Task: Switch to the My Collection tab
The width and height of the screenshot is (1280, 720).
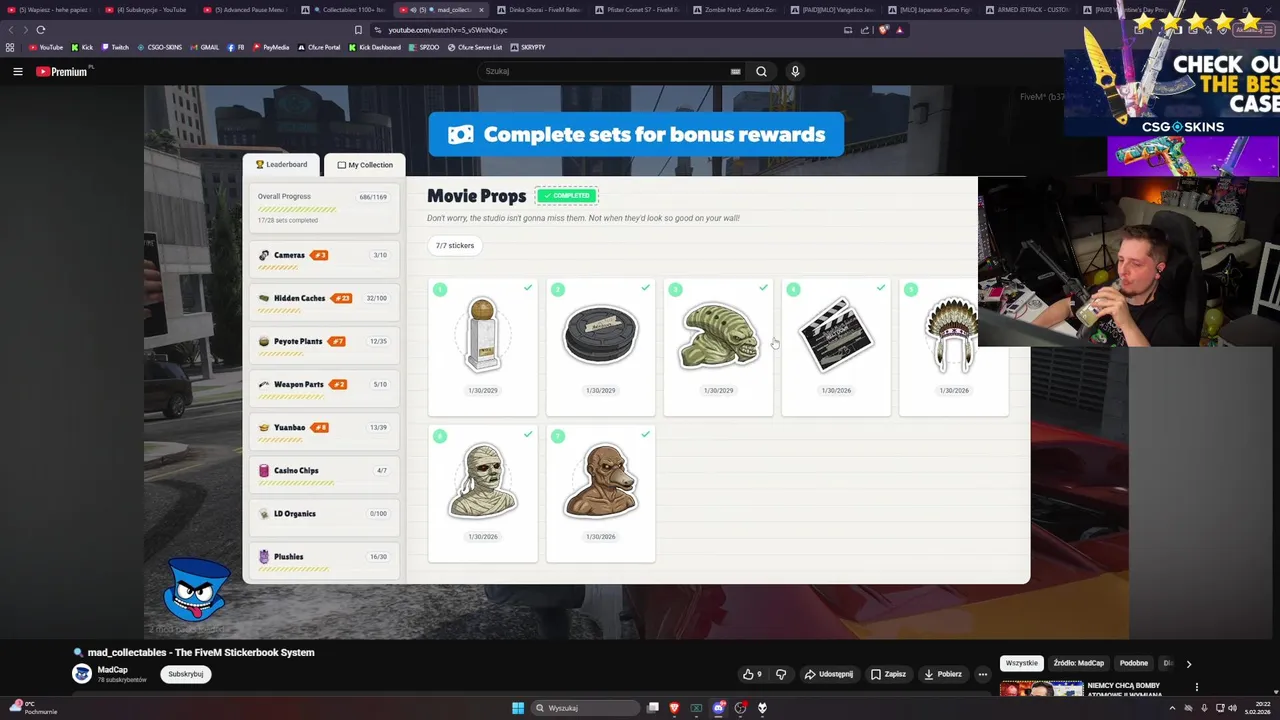Action: pos(365,165)
